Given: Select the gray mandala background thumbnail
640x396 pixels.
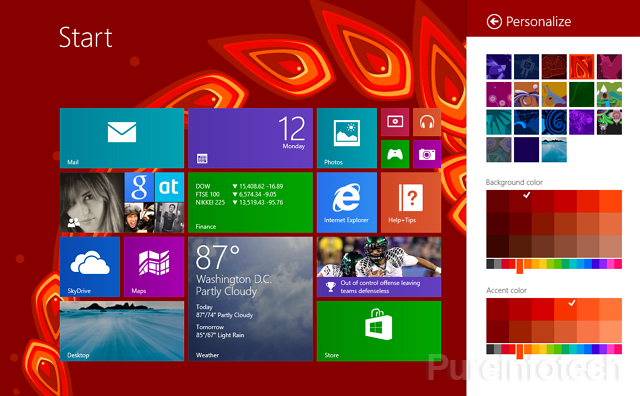Looking at the screenshot, I should (x=498, y=150).
